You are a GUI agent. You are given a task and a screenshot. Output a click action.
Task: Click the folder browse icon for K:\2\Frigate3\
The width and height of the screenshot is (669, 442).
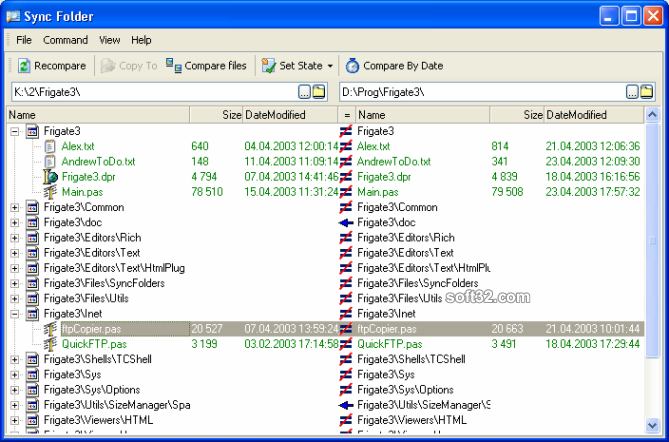click(x=319, y=92)
